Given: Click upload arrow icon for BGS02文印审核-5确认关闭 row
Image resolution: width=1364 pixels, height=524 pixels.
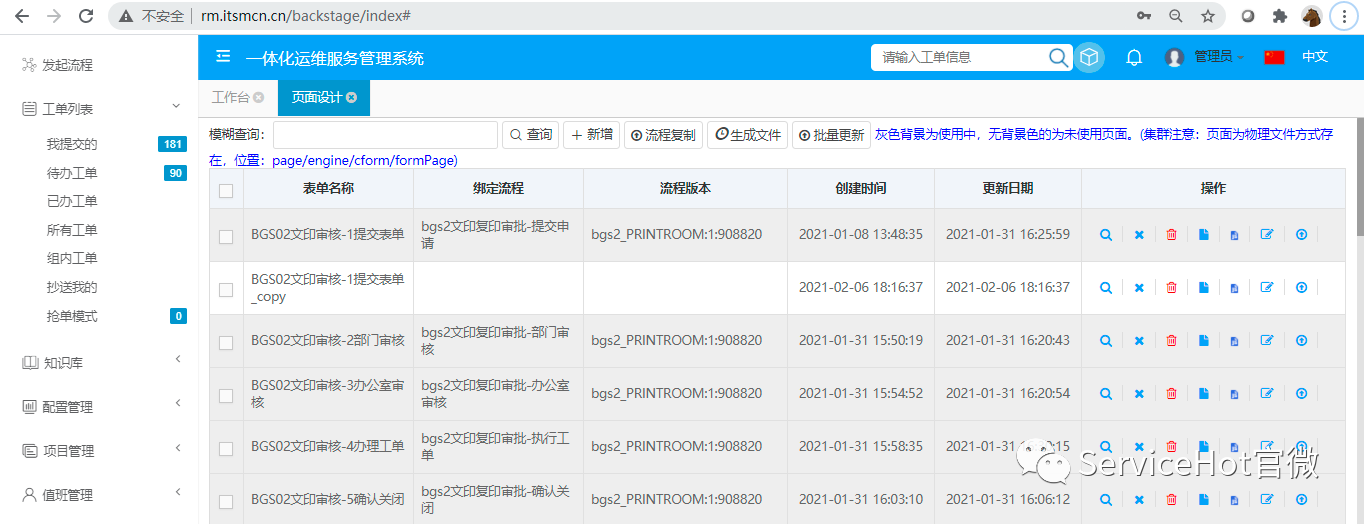Looking at the screenshot, I should (1301, 500).
